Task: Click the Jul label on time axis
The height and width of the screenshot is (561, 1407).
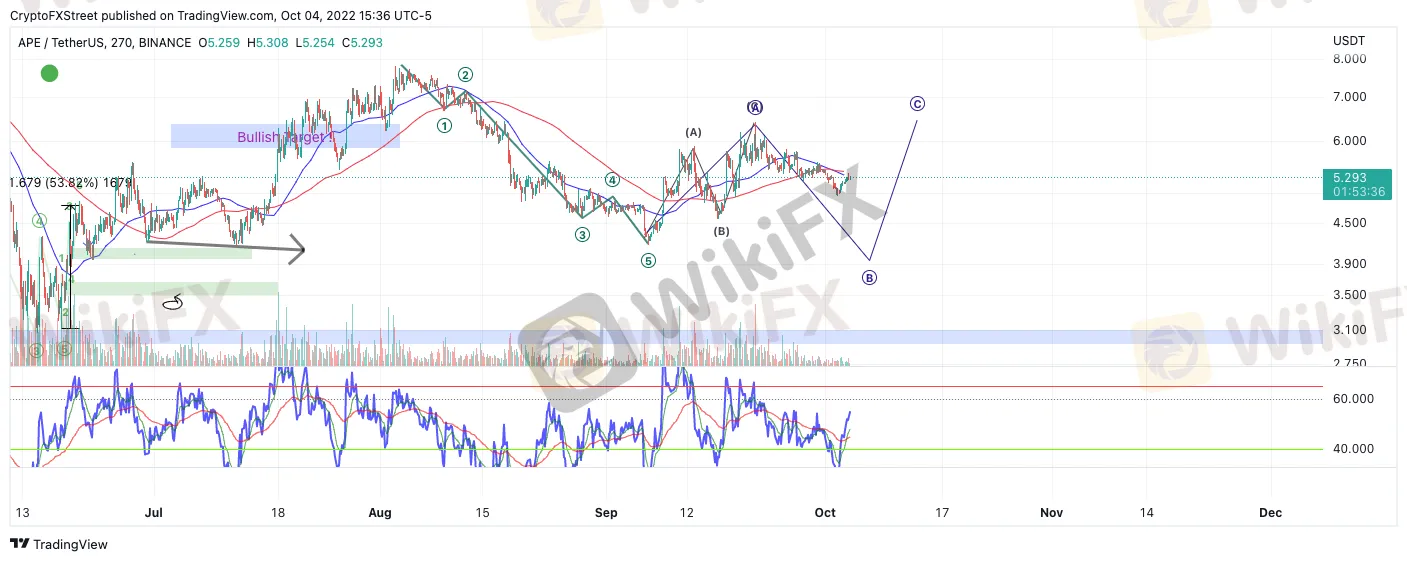Action: pos(153,513)
